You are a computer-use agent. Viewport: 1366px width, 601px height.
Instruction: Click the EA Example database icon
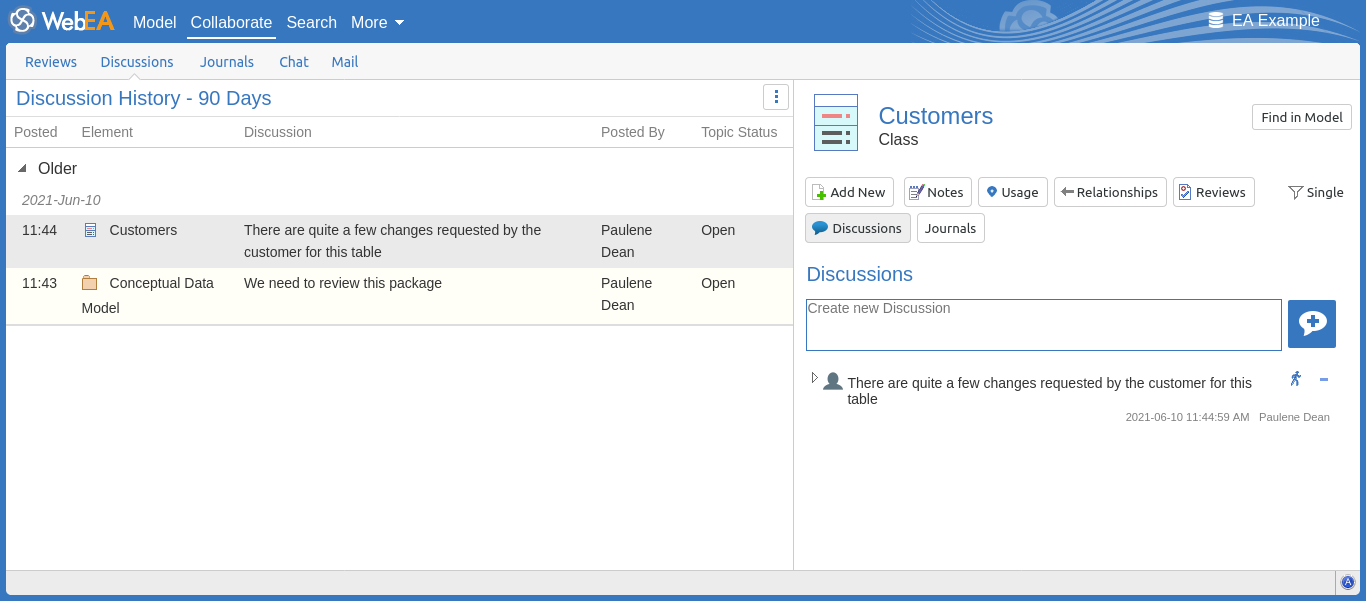coord(1216,21)
